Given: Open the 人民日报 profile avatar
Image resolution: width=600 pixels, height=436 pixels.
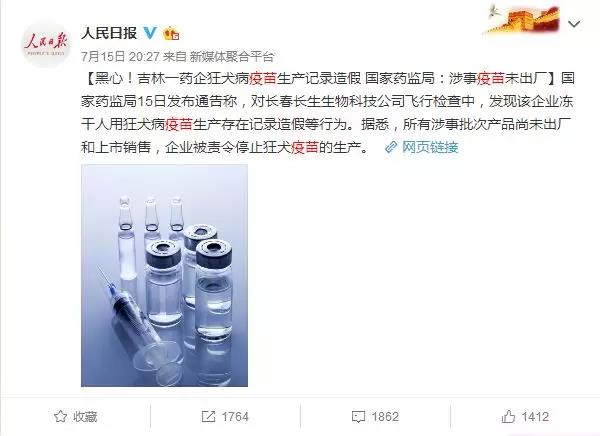Looking at the screenshot, I should (x=46, y=44).
